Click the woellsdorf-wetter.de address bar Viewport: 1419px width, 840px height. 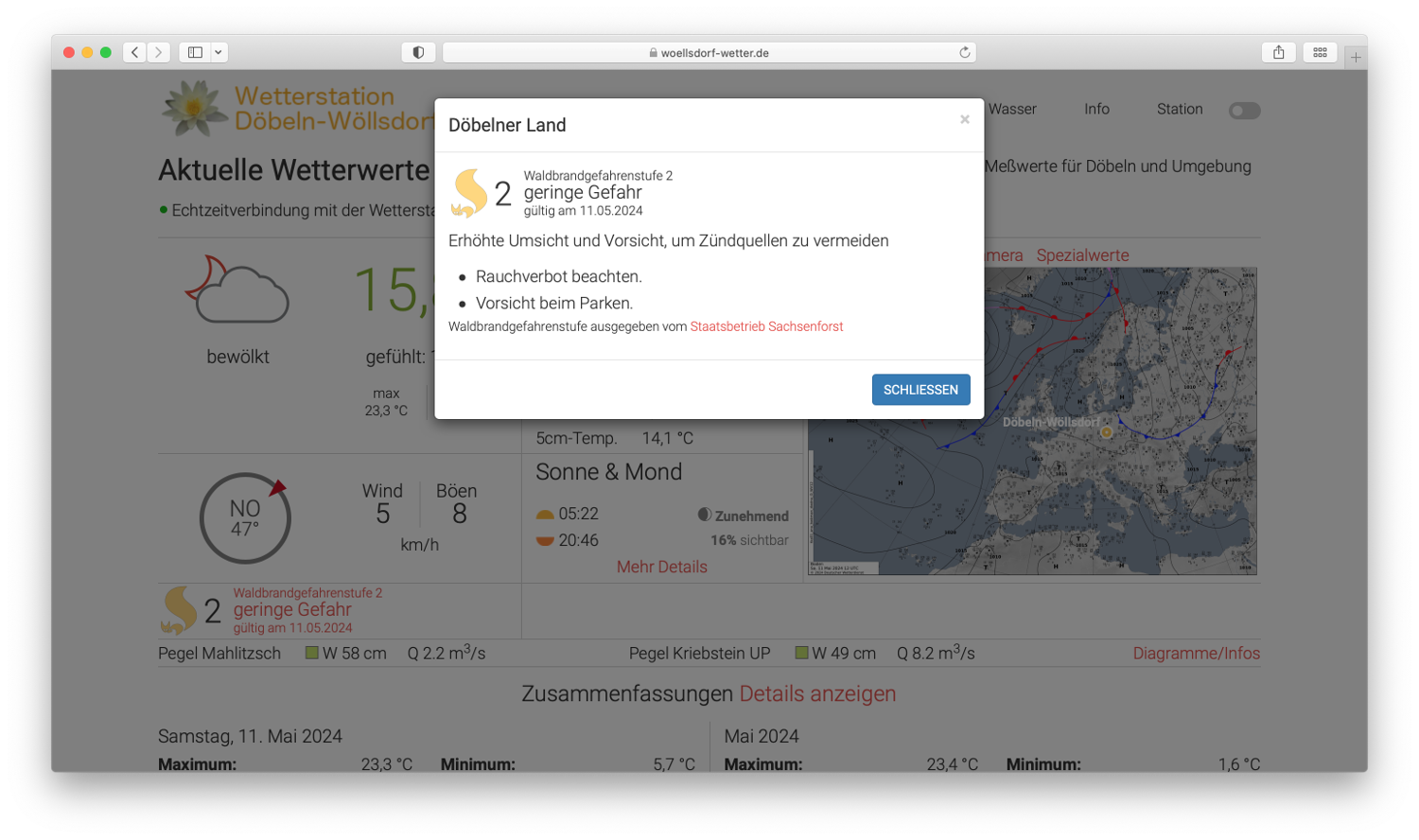pos(709,53)
